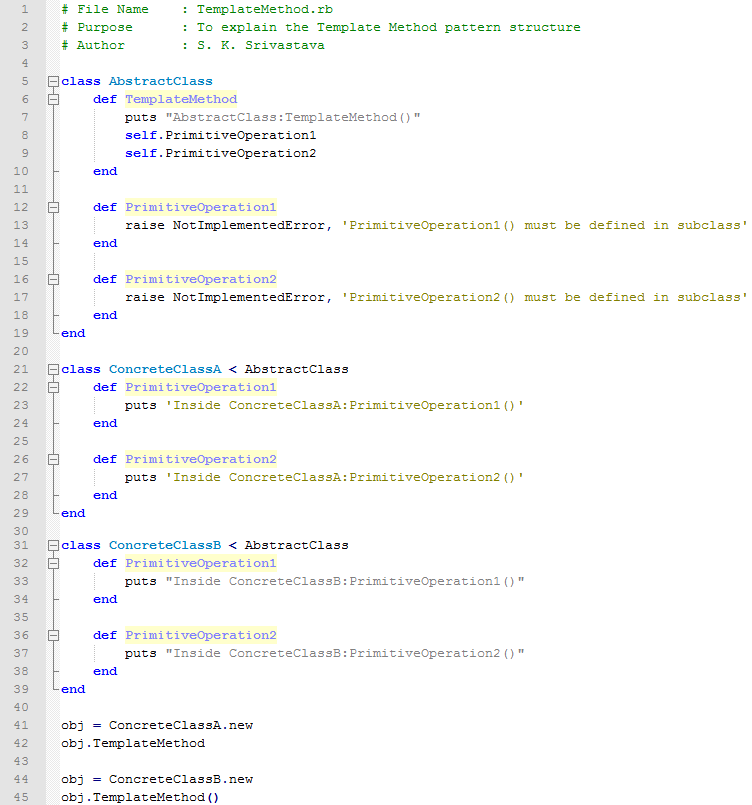Click 'NotImplementedError' on line 17

249,297
